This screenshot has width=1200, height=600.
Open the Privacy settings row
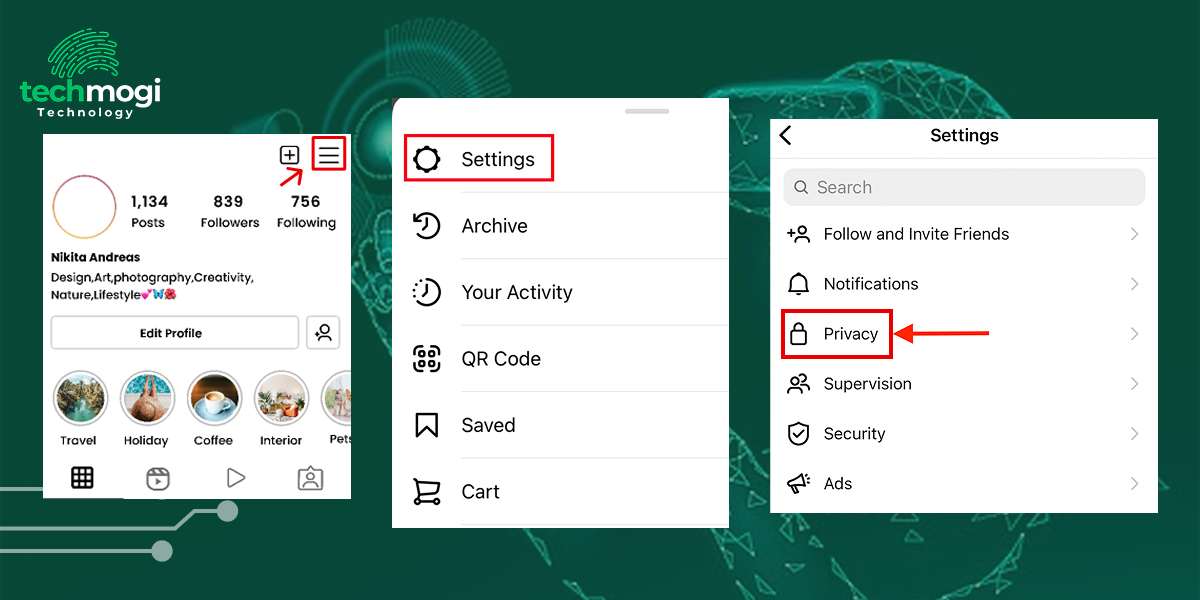(x=964, y=334)
